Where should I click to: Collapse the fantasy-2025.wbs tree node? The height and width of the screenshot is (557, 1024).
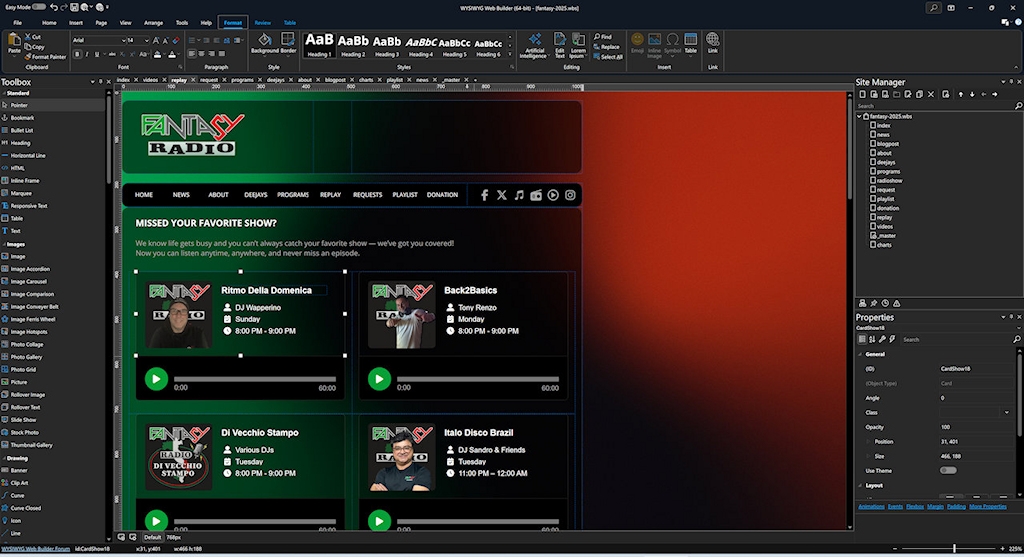859,116
